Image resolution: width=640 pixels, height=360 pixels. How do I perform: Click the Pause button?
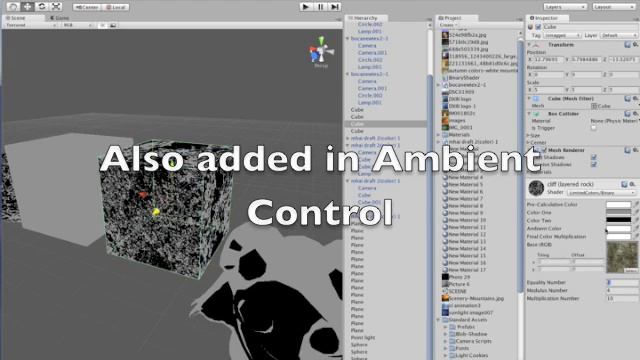[320, 7]
